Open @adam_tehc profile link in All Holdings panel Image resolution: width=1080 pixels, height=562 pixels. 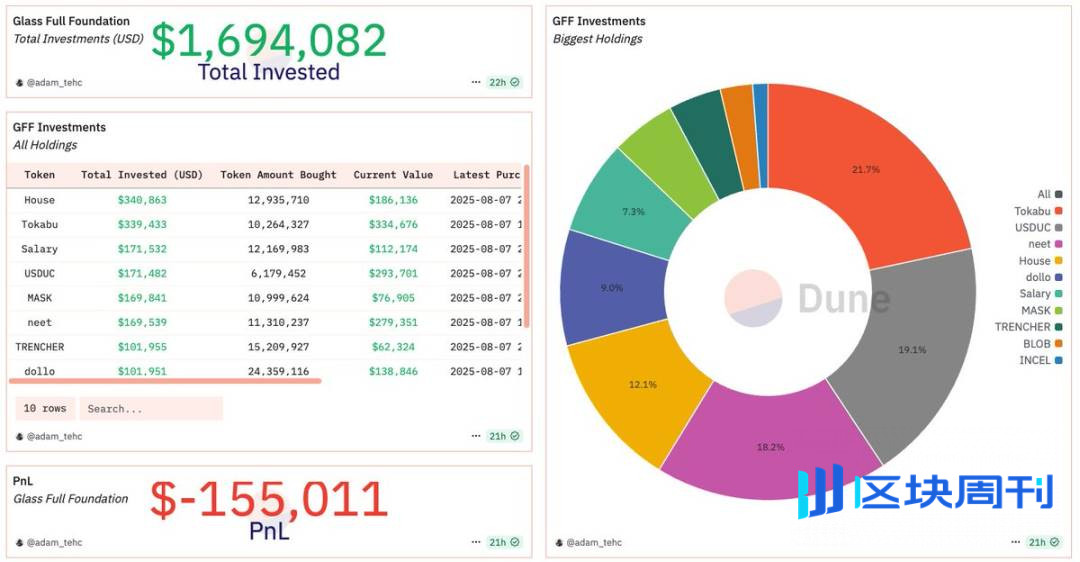(x=54, y=437)
